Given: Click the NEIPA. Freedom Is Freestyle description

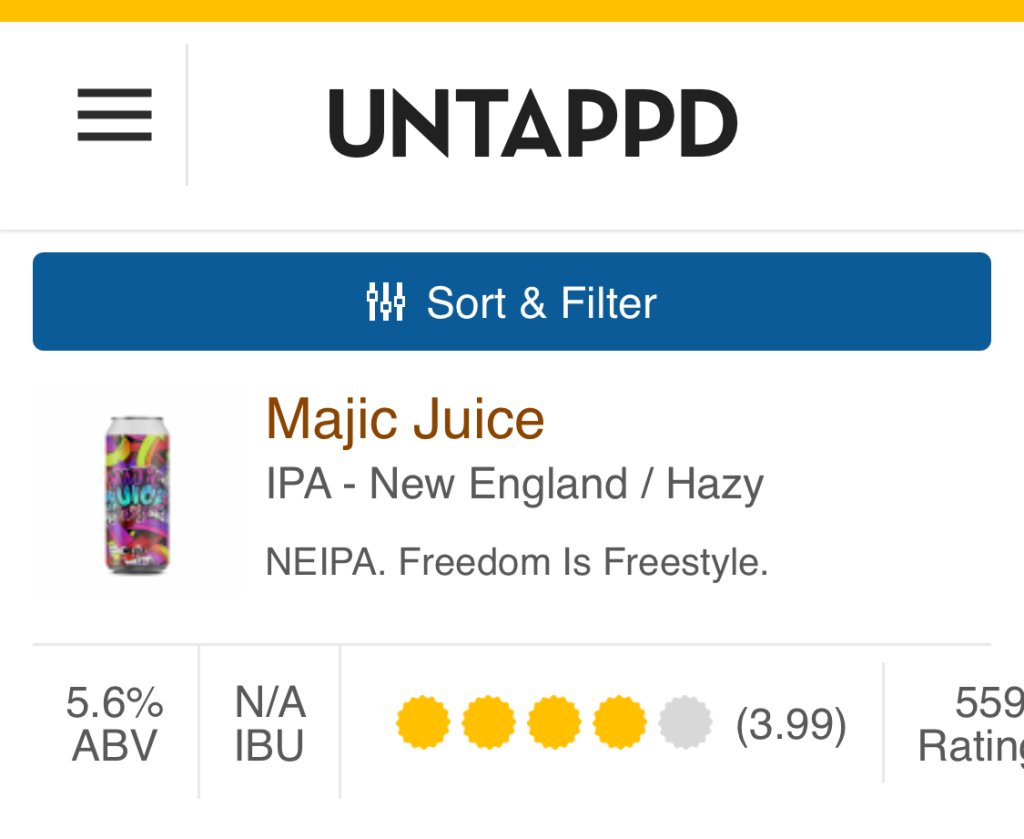Looking at the screenshot, I should click(516, 562).
